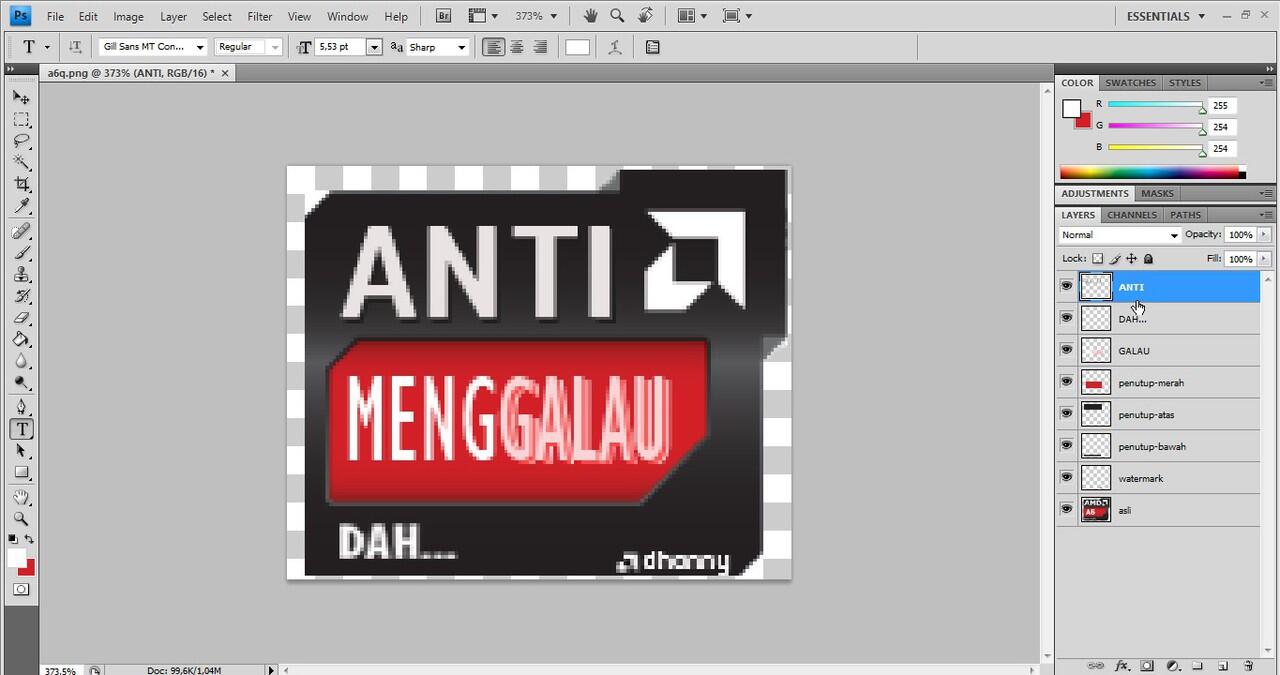Open the Fill slider arrow

pos(1264,259)
